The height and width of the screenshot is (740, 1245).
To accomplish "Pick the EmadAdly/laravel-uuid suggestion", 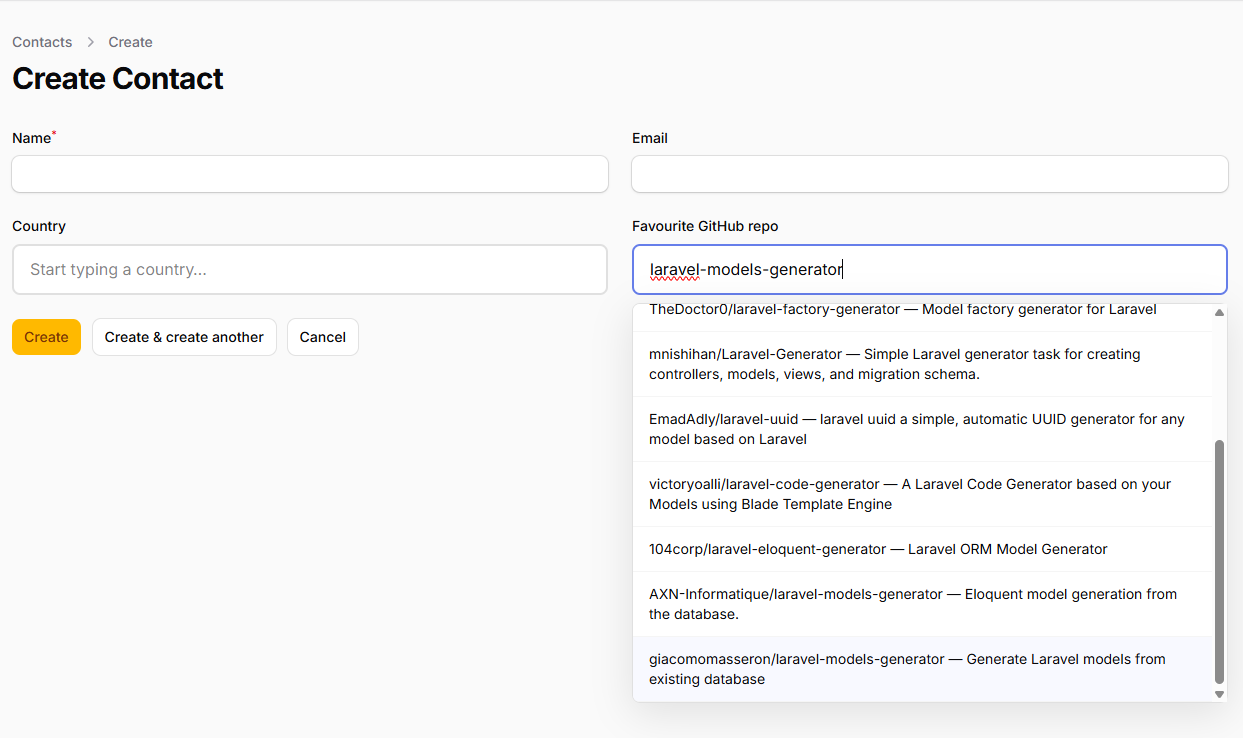I will coord(922,429).
